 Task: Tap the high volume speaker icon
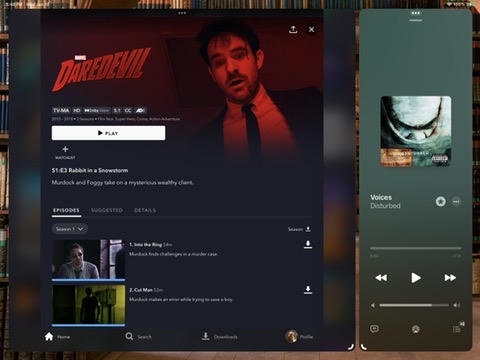coord(457,305)
